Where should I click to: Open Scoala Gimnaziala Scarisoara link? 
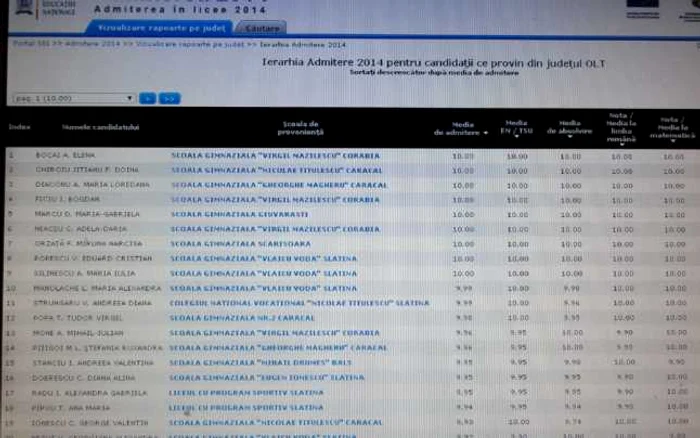pos(240,244)
